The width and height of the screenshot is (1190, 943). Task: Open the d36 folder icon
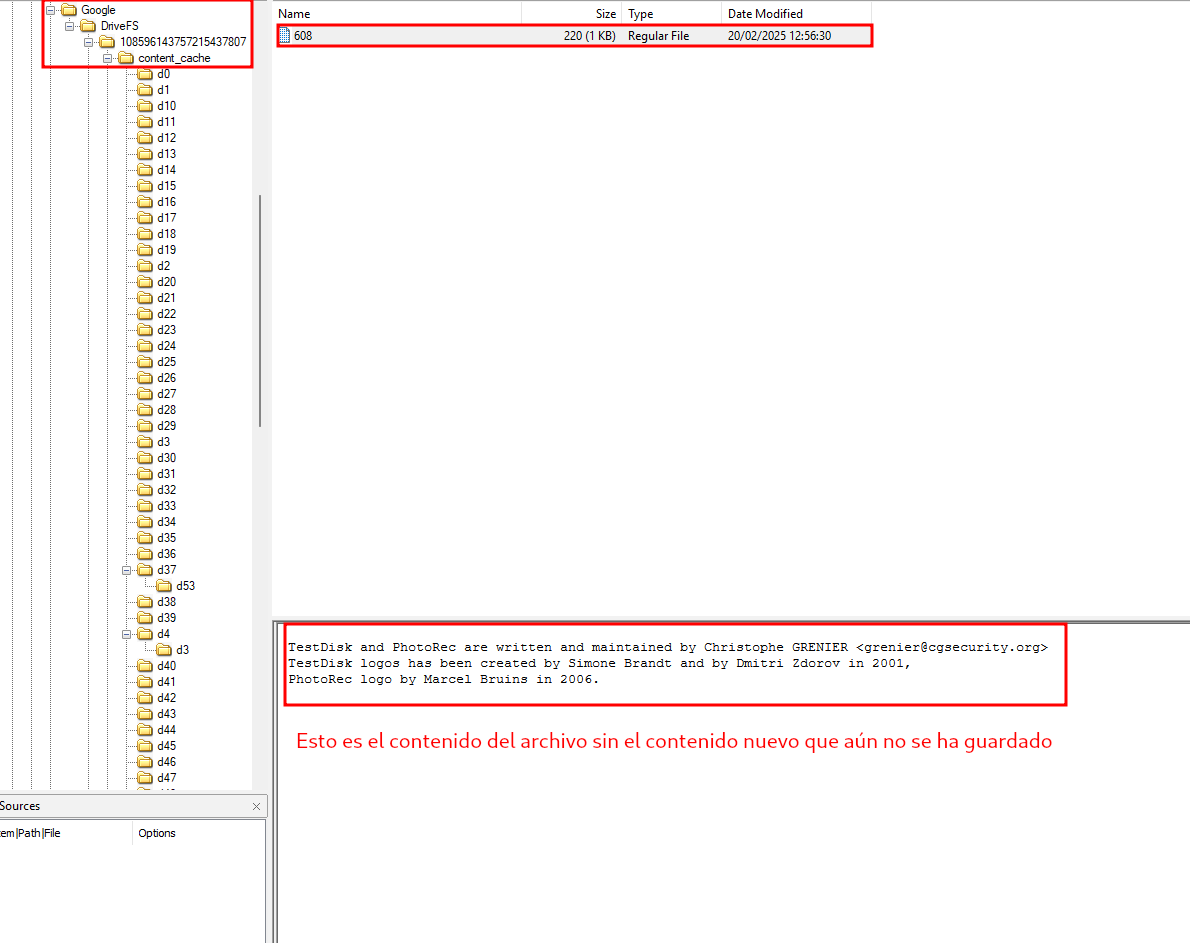tap(145, 554)
